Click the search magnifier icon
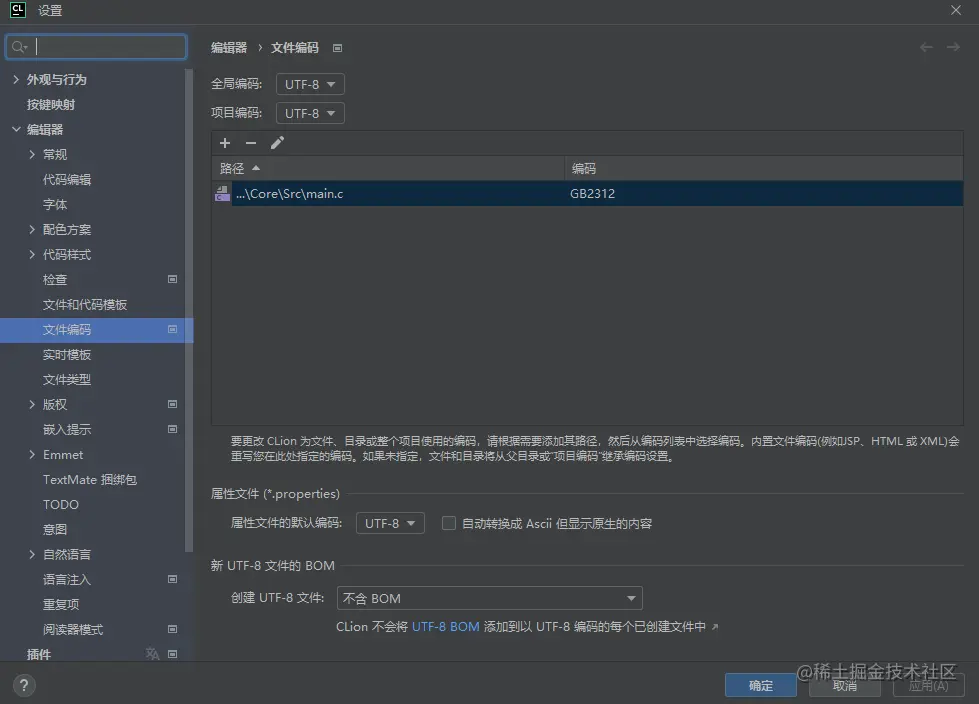 click(x=19, y=47)
